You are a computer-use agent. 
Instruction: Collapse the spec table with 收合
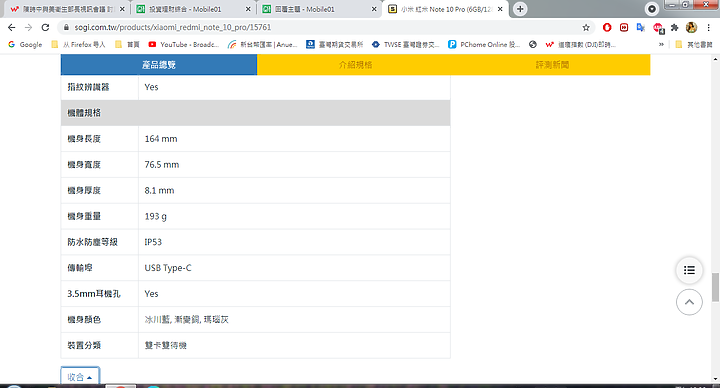tap(80, 377)
